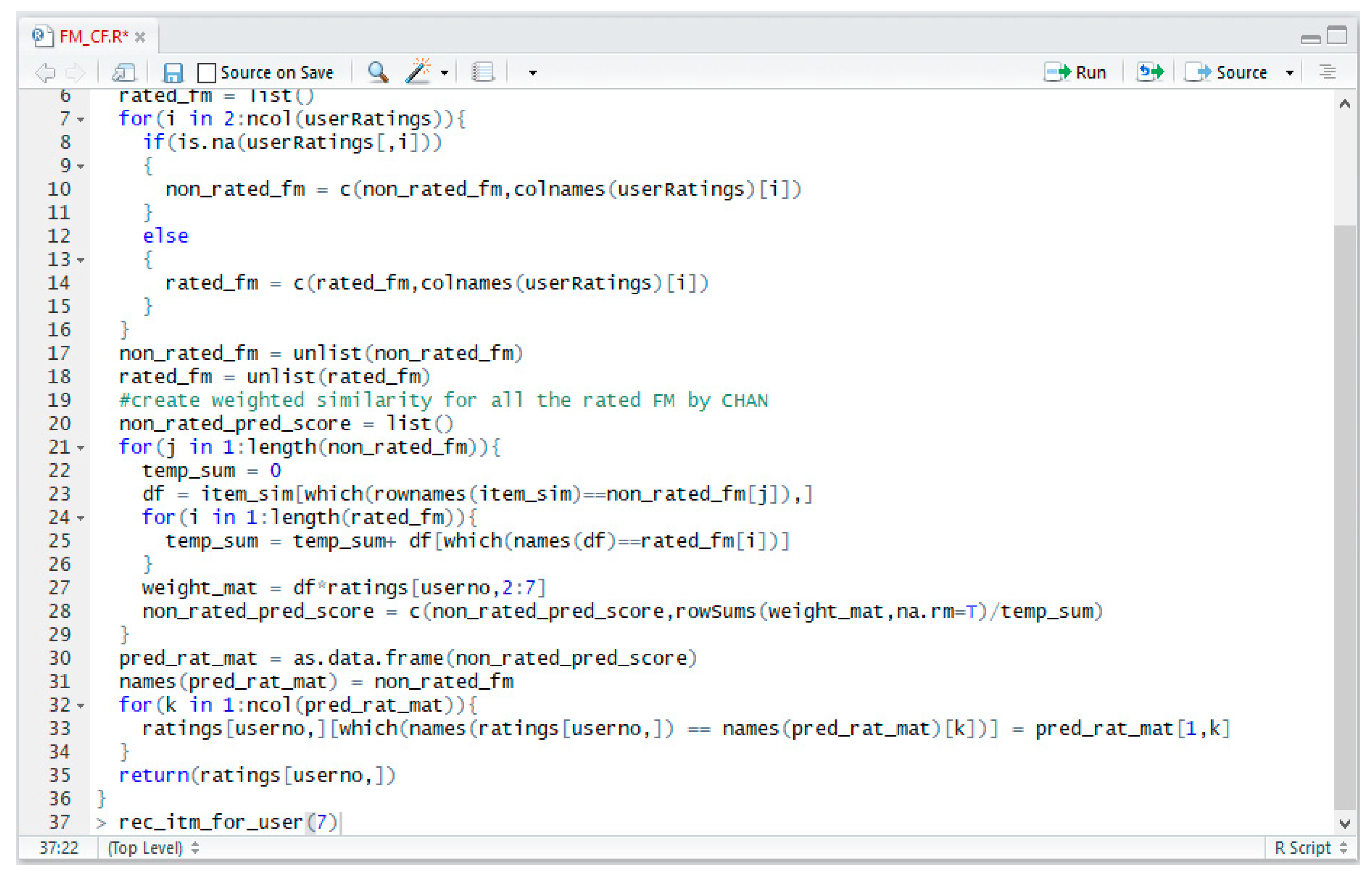Click 'temp_sum = 0' on line 22
Viewport: 1372px width, 876px height.
pos(211,471)
